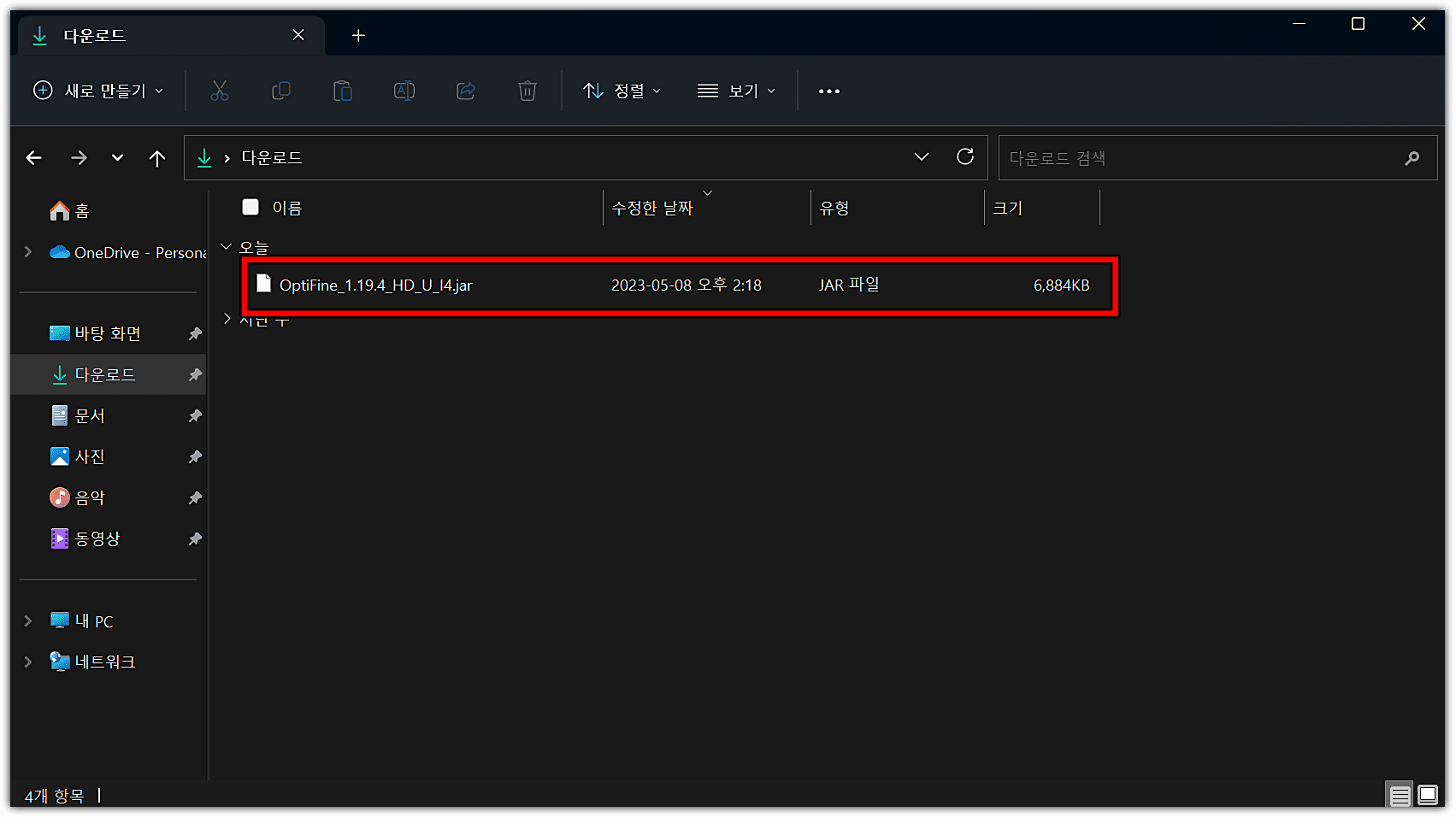Viewport: 1456px width, 818px height.
Task: Expand address bar history chevron
Action: pos(922,157)
